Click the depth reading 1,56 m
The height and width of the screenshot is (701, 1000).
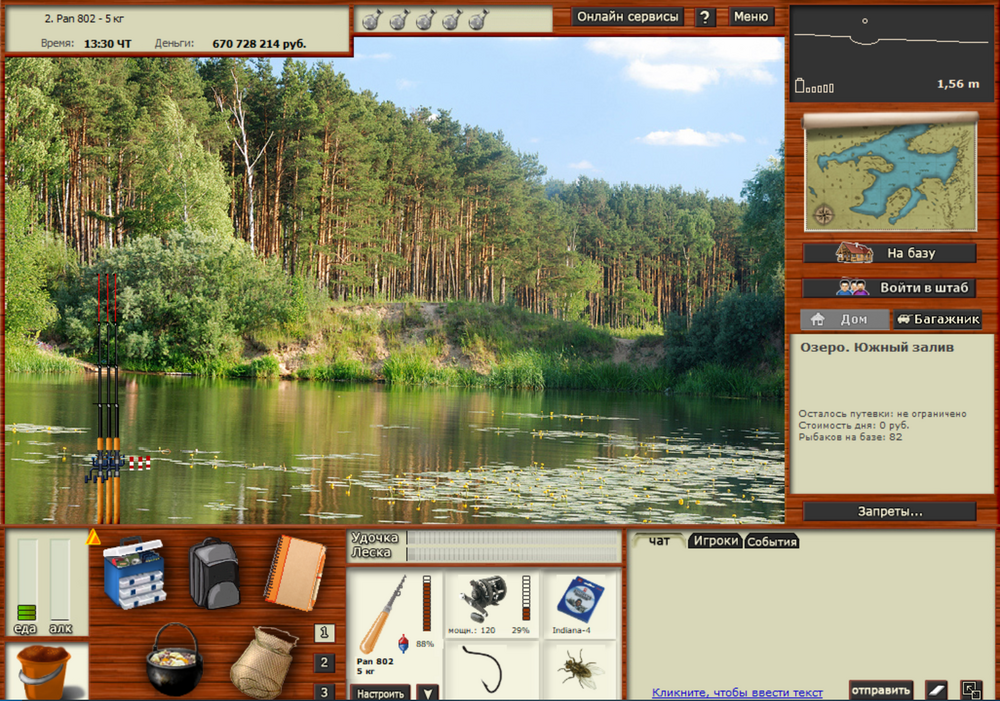coord(957,84)
